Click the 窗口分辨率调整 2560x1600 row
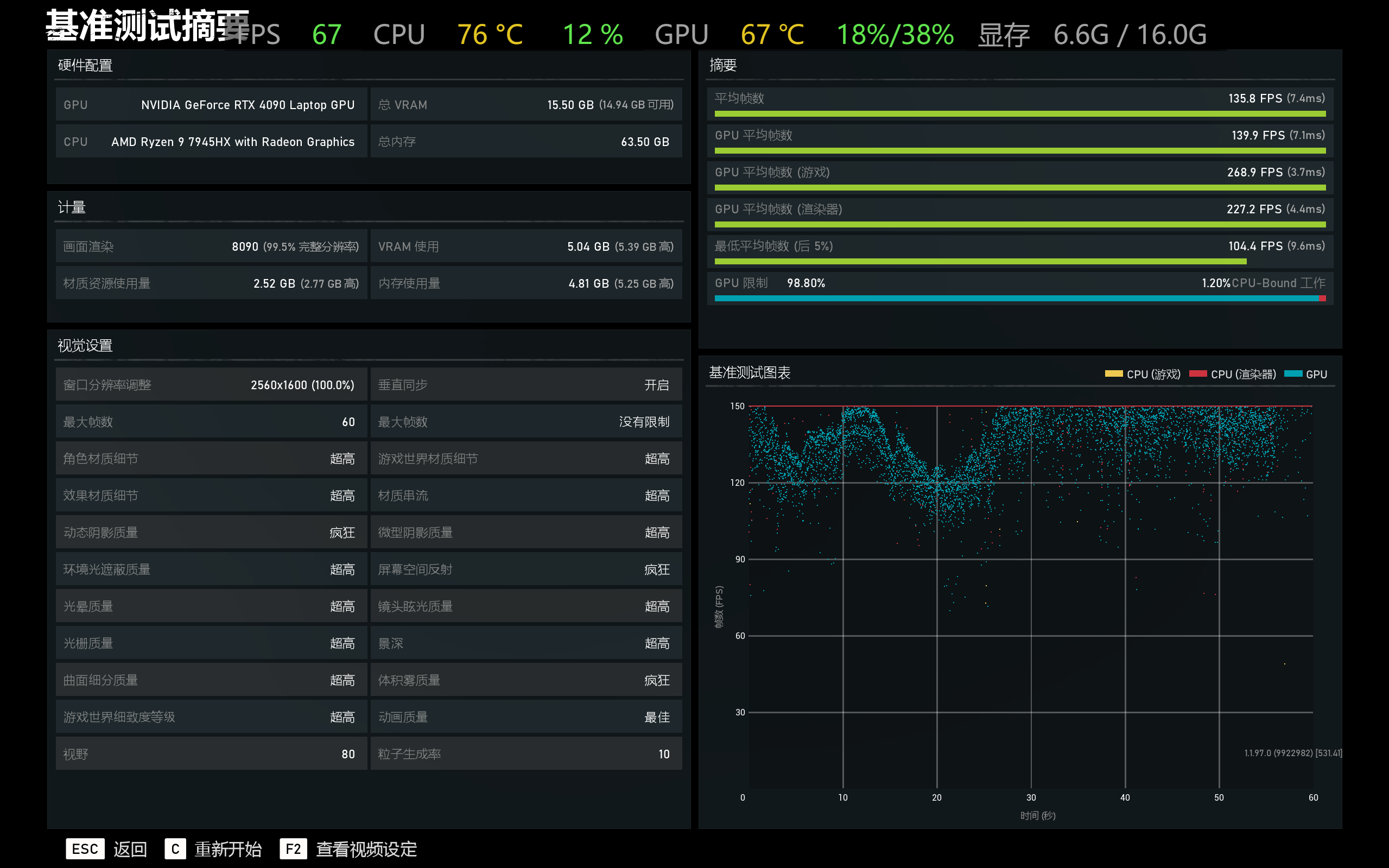 click(x=211, y=385)
